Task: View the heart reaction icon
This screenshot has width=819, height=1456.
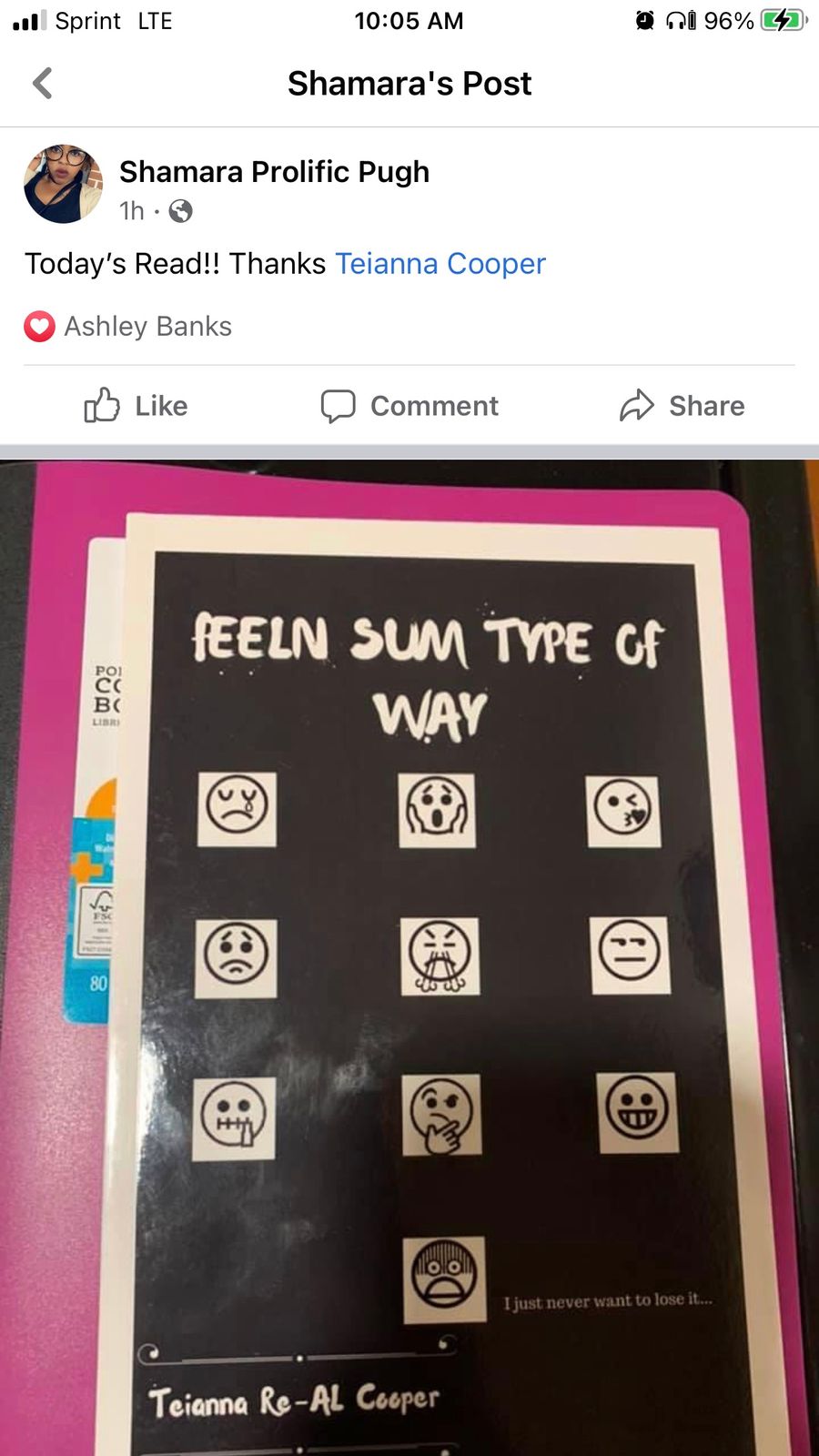Action: [39, 327]
